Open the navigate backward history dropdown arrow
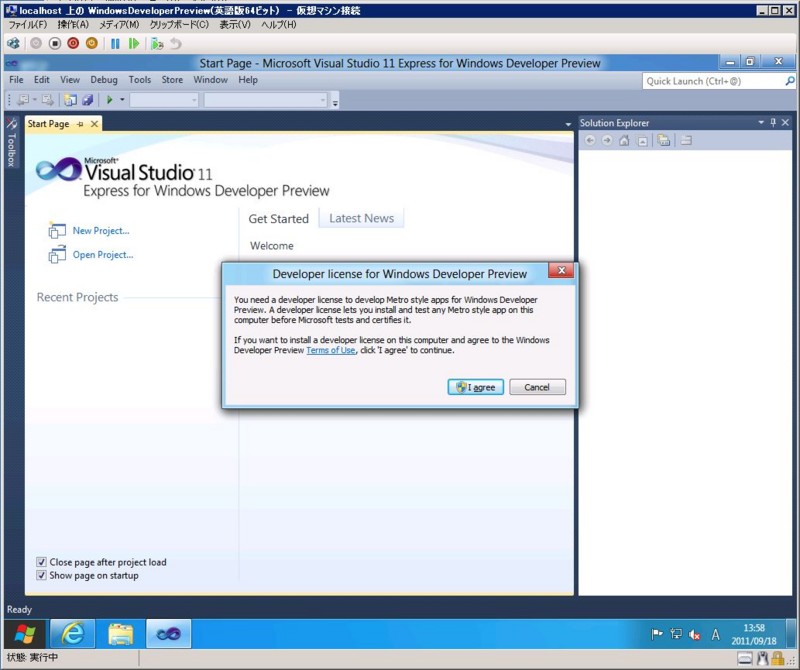Viewport: 800px width, 670px height. click(x=35, y=100)
